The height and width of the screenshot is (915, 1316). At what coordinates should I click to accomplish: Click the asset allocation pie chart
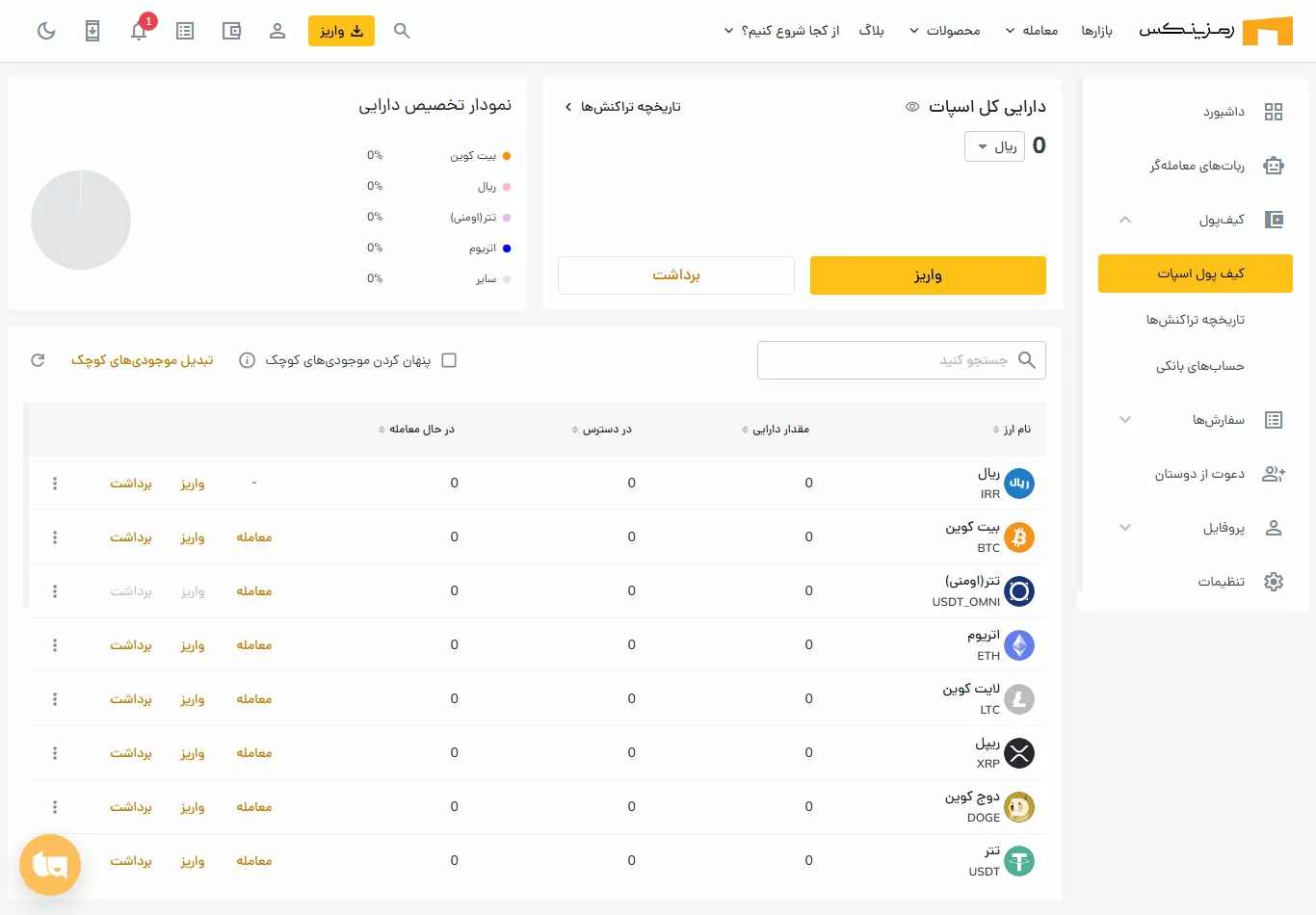[x=81, y=220]
